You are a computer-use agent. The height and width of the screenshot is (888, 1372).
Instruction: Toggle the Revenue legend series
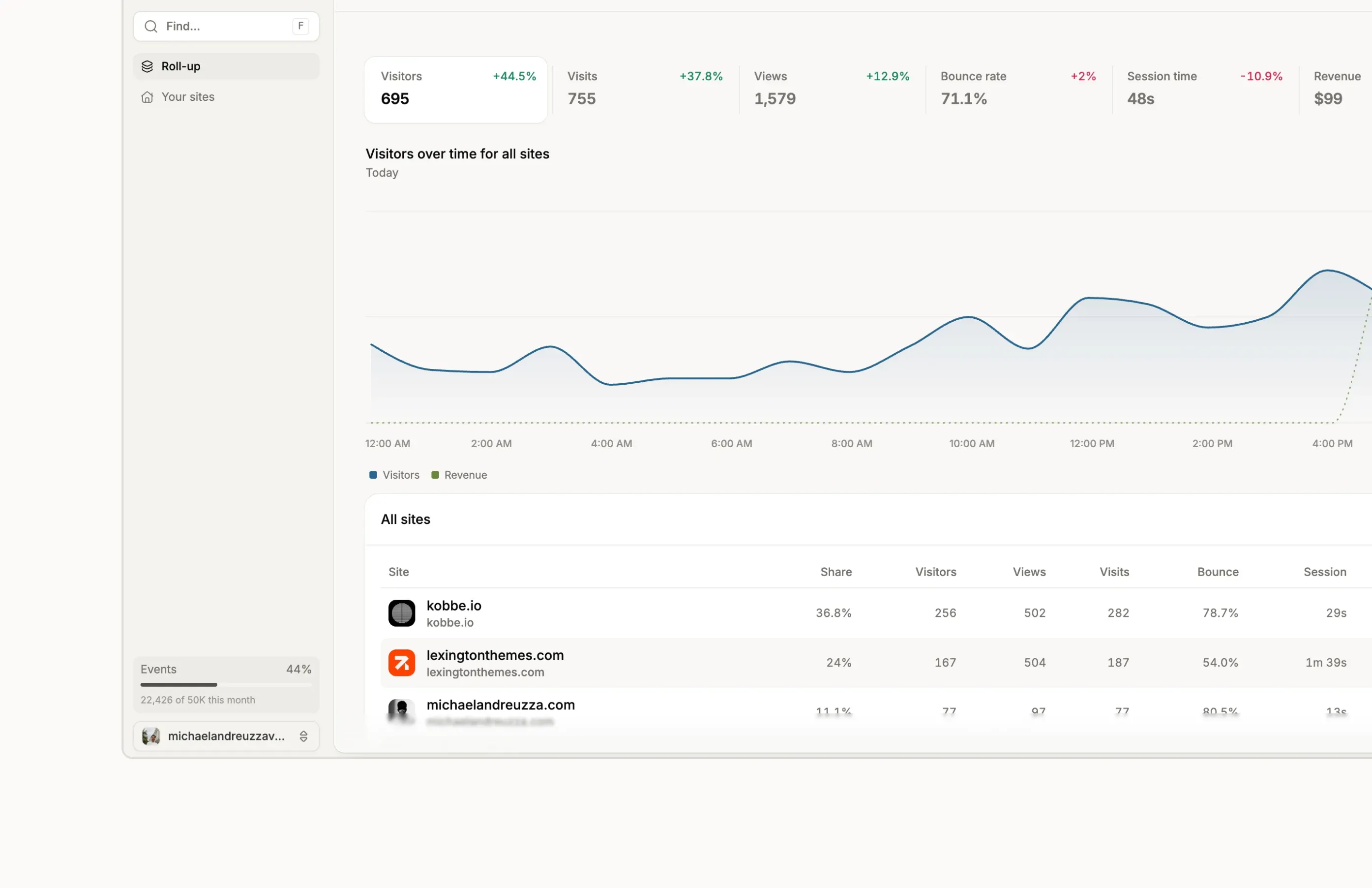[459, 475]
